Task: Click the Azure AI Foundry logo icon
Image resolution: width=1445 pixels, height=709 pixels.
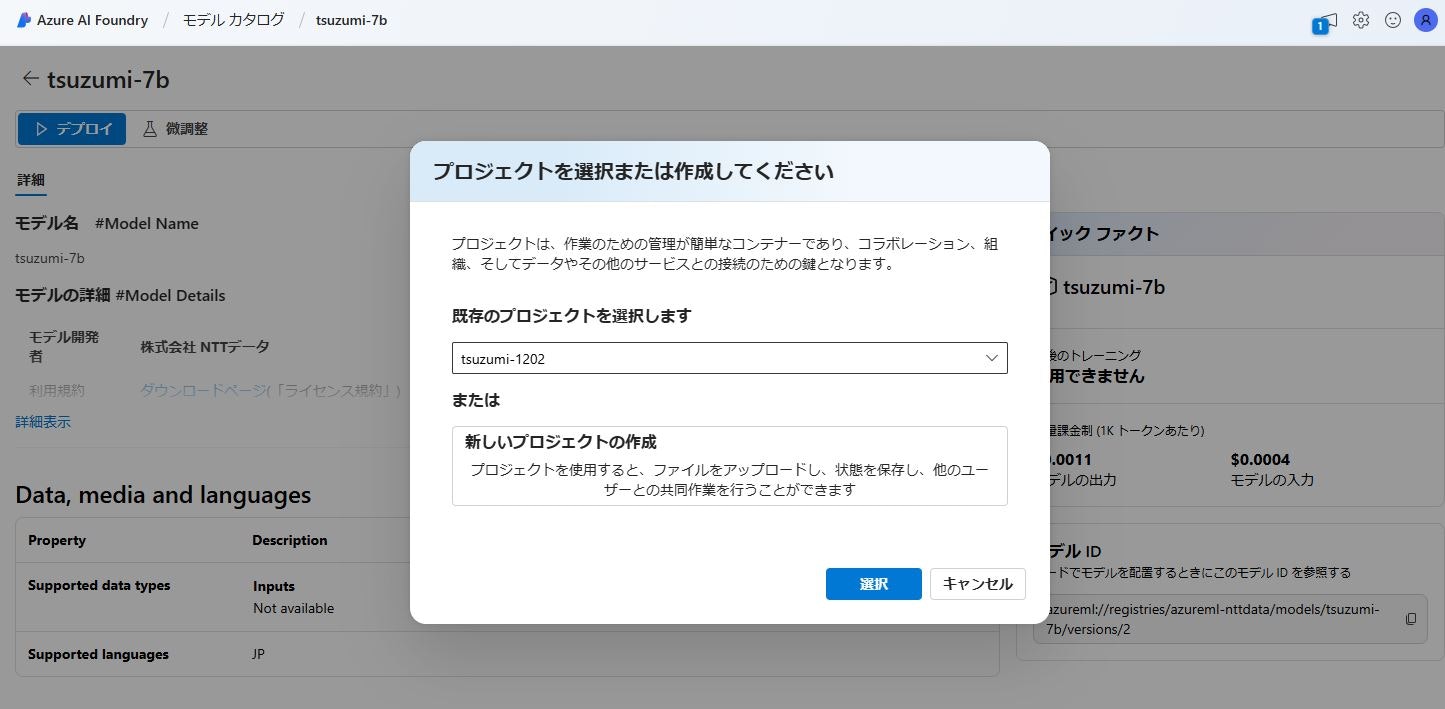Action: 24,20
